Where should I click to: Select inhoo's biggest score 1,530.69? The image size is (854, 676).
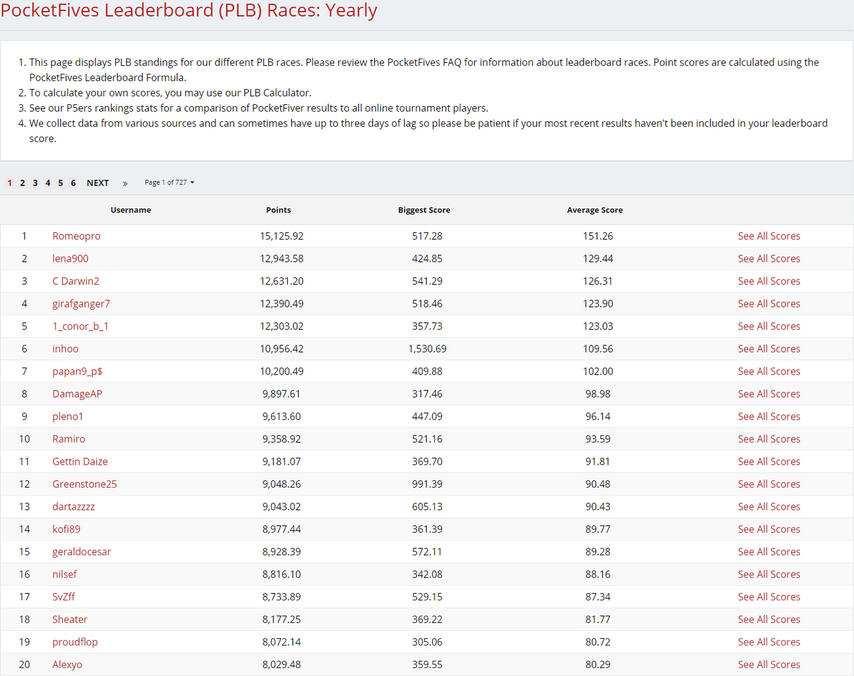pyautogui.click(x=428, y=349)
